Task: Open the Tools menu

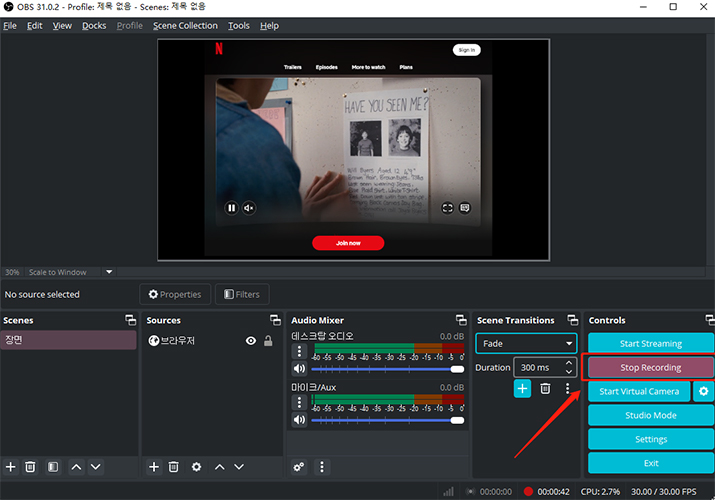Action: 239,26
